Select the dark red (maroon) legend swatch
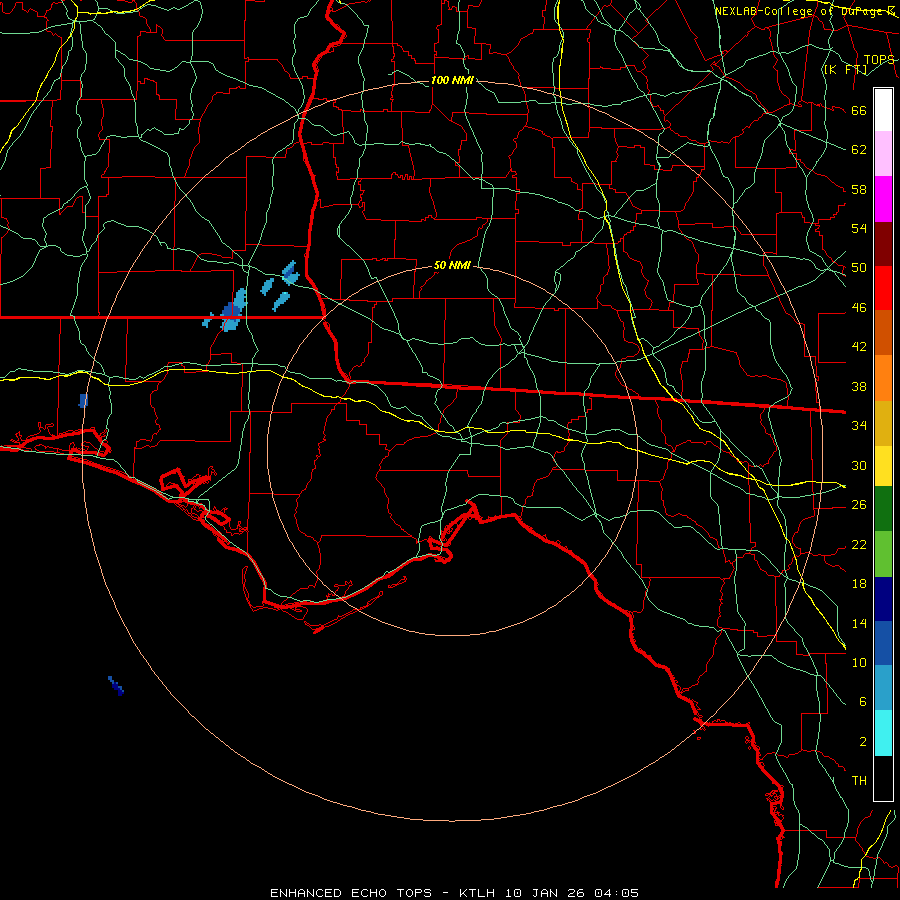 883,244
